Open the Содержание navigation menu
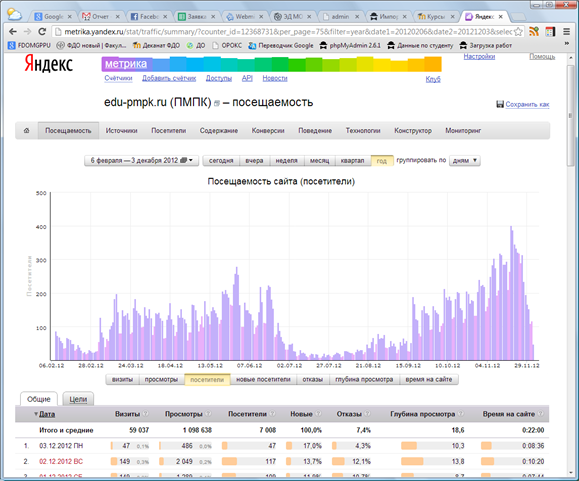Image resolution: width=579 pixels, height=481 pixels. coord(219,131)
